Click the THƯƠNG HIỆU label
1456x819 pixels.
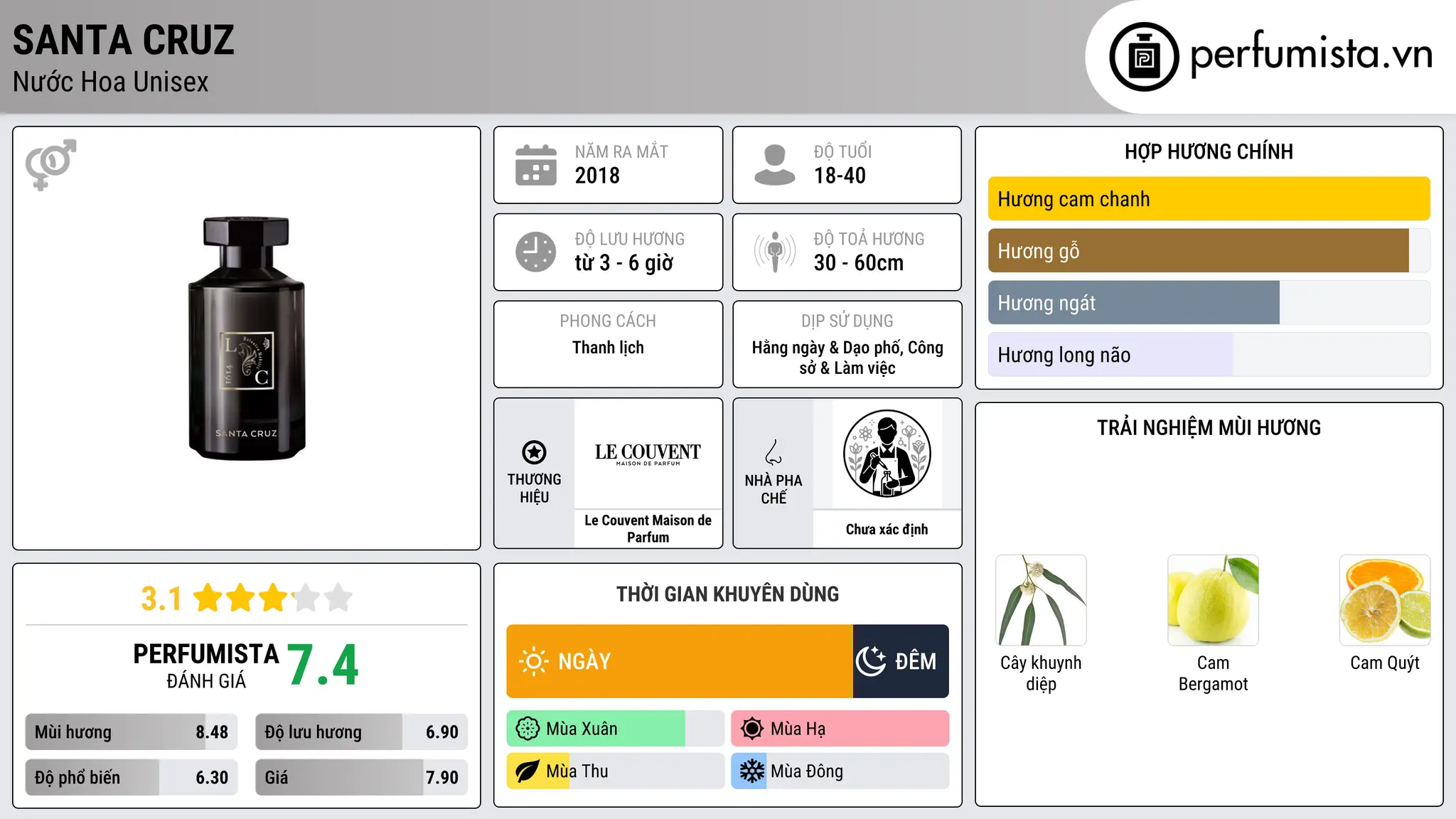(534, 488)
